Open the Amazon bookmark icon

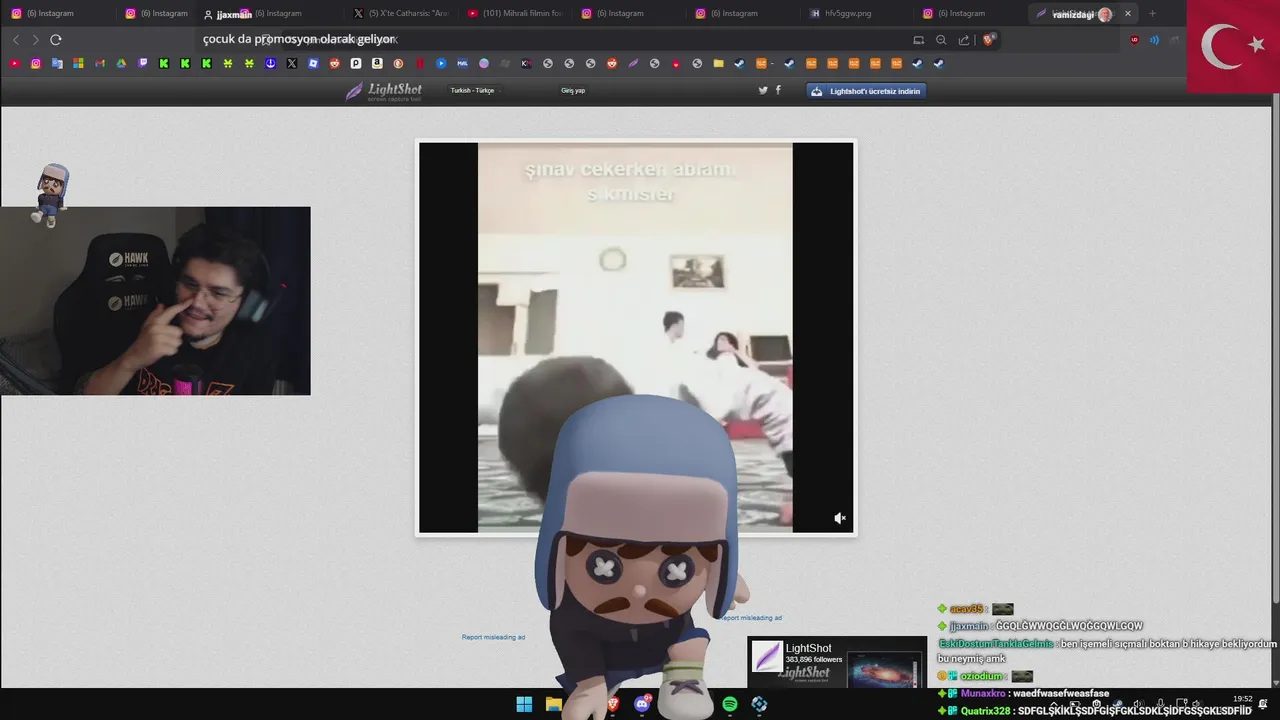[377, 63]
